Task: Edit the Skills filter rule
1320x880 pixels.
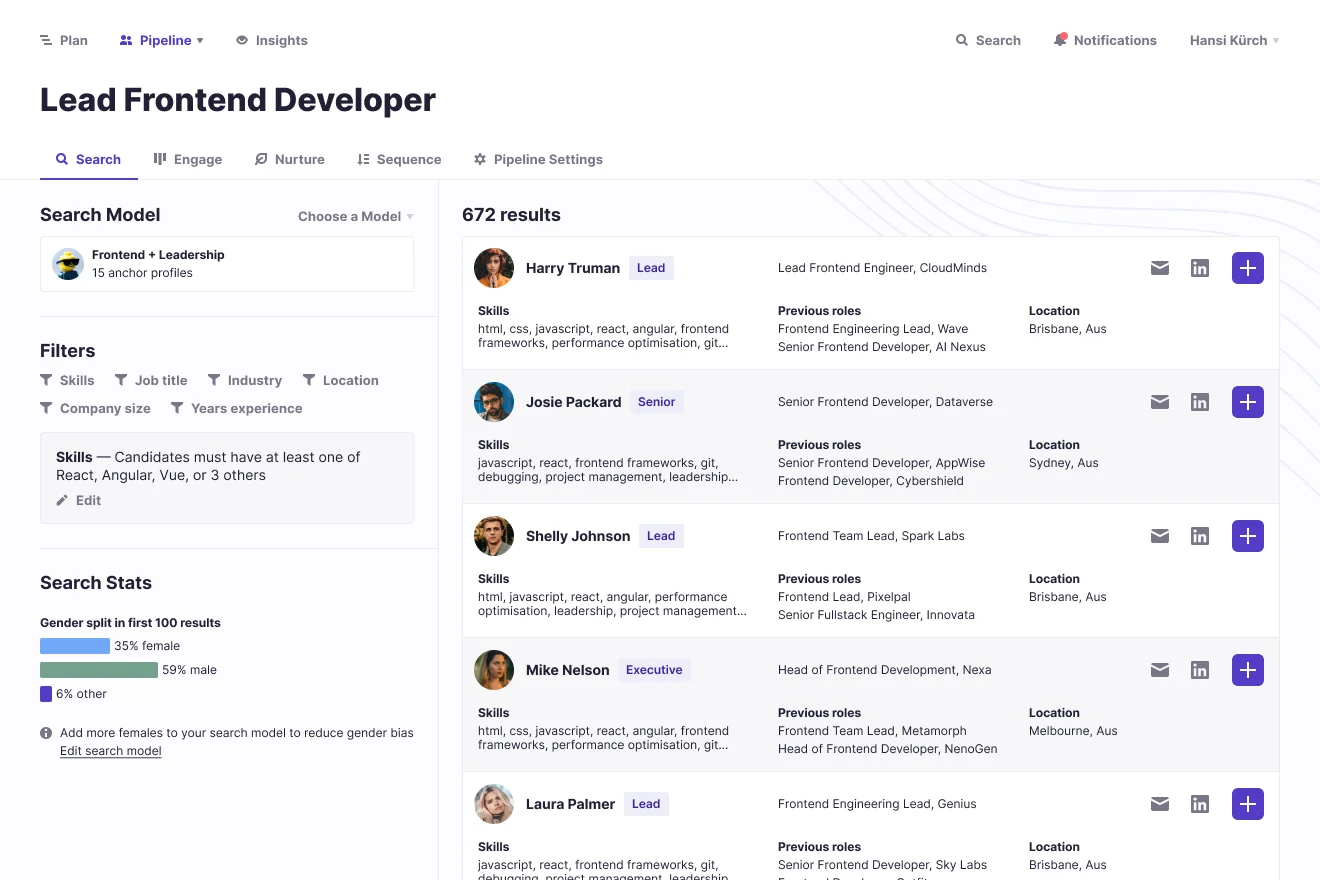Action: click(79, 500)
